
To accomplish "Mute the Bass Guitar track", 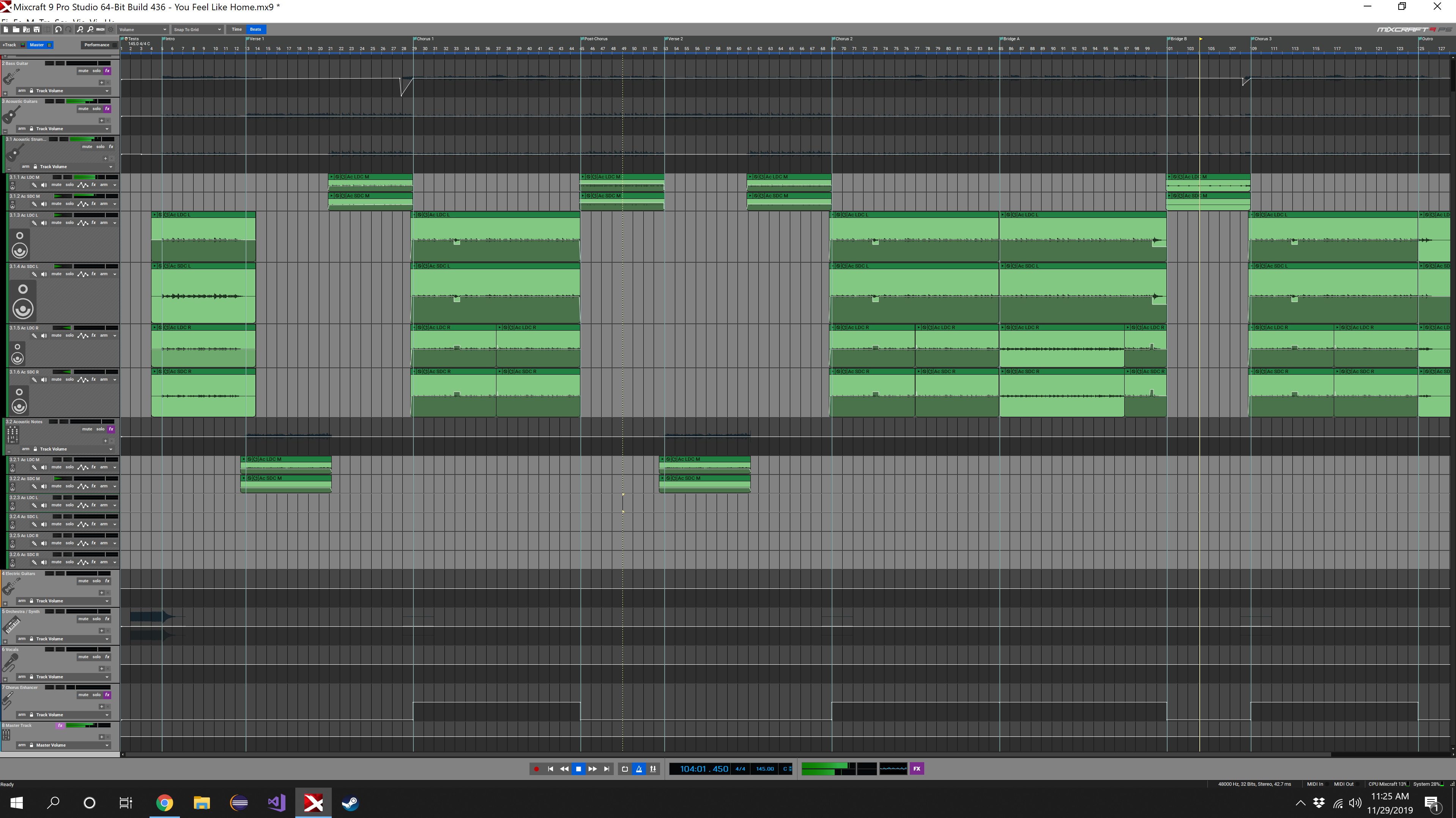I will [x=84, y=71].
